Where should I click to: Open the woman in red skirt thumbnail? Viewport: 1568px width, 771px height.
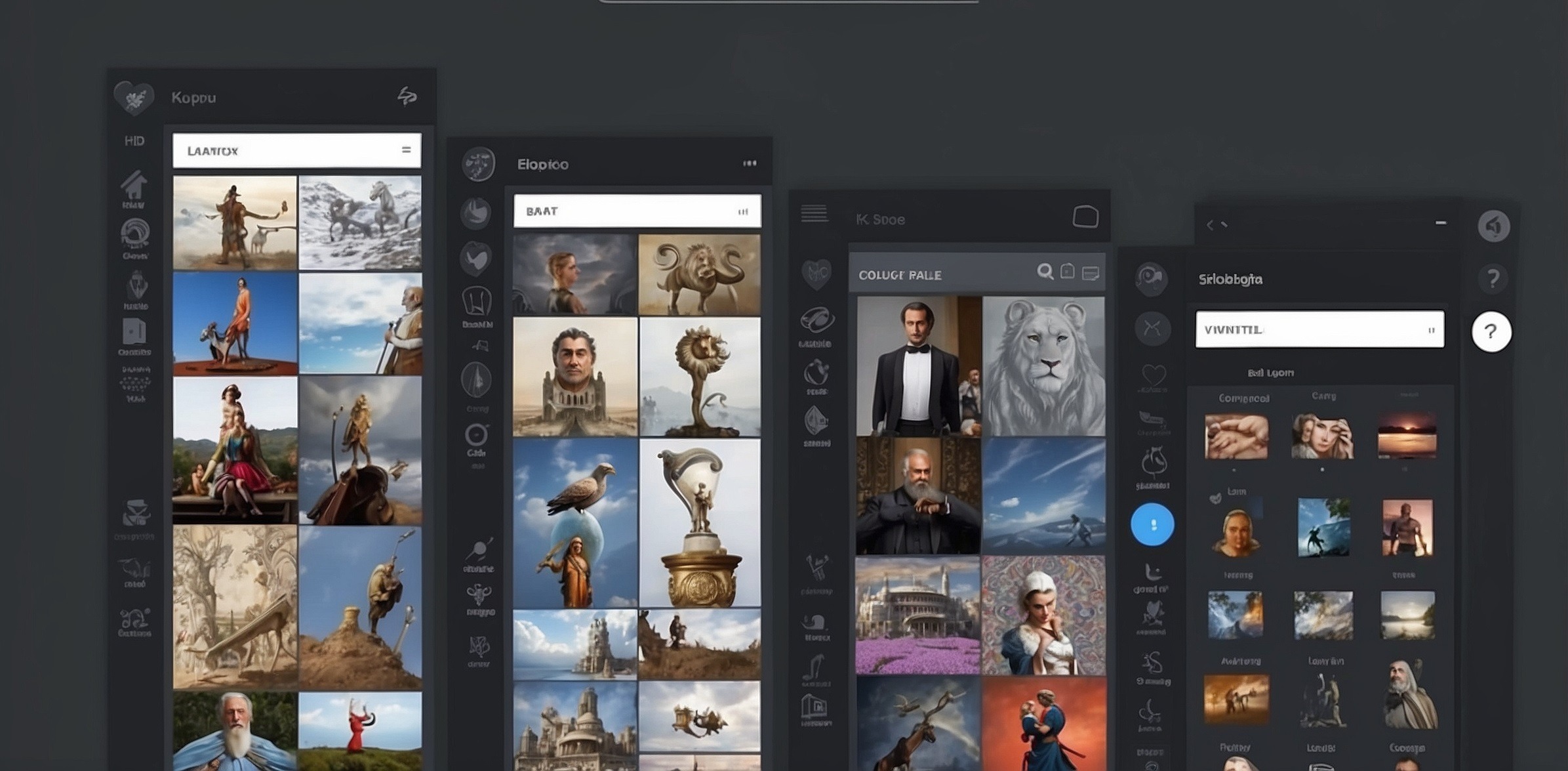click(x=235, y=449)
